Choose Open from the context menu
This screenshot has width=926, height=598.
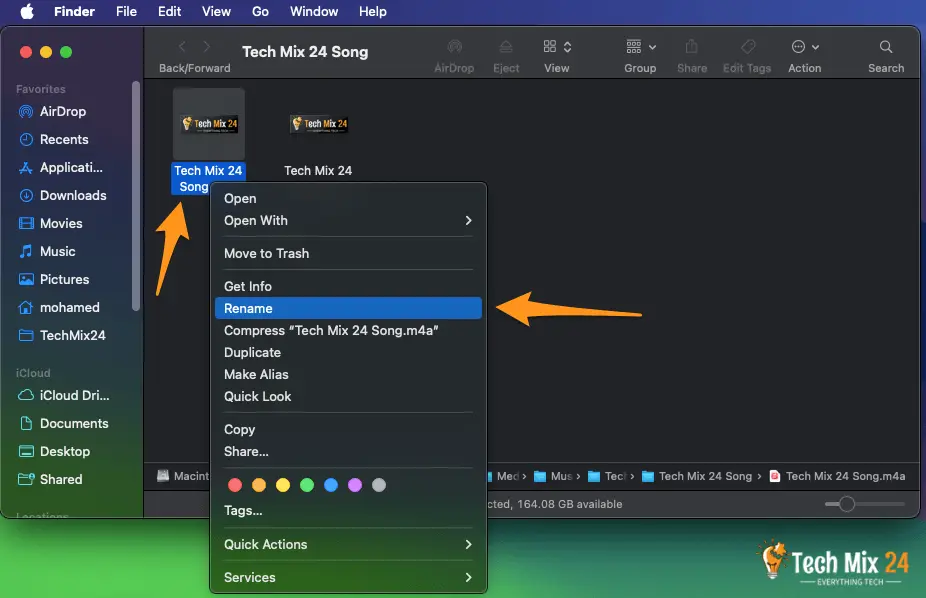pos(348,199)
